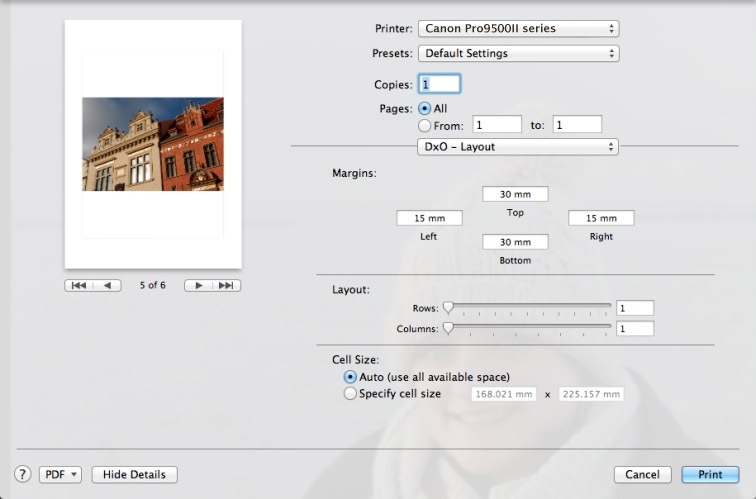Click the 'to' page number field
Screen dimensions: 756x499
tap(577, 124)
